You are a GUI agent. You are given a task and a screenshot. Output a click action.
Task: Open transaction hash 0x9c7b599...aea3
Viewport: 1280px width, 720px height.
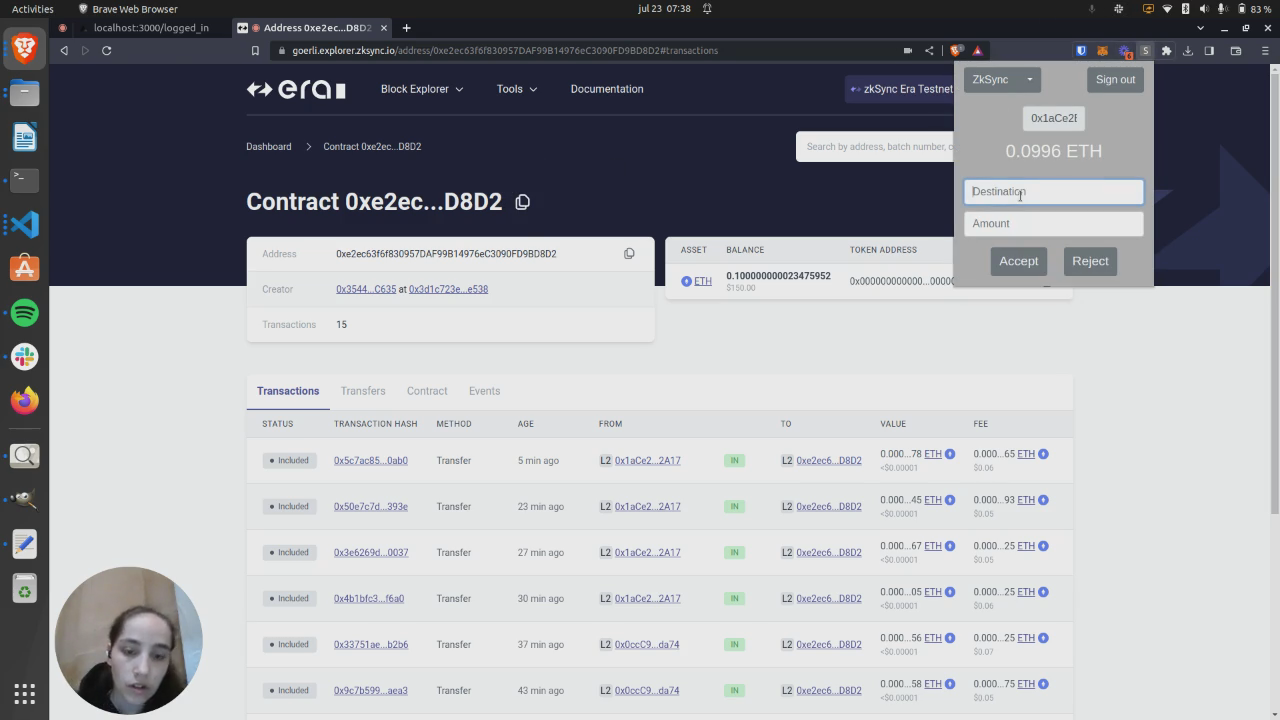click(371, 691)
